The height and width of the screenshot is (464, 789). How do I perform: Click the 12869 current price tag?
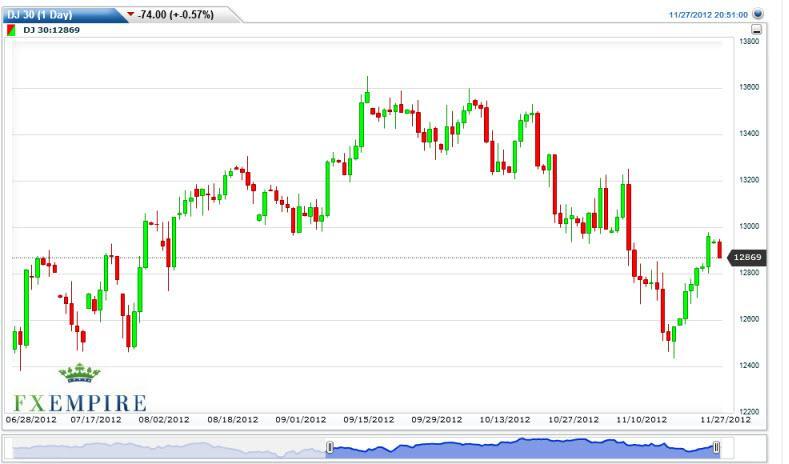(x=747, y=257)
